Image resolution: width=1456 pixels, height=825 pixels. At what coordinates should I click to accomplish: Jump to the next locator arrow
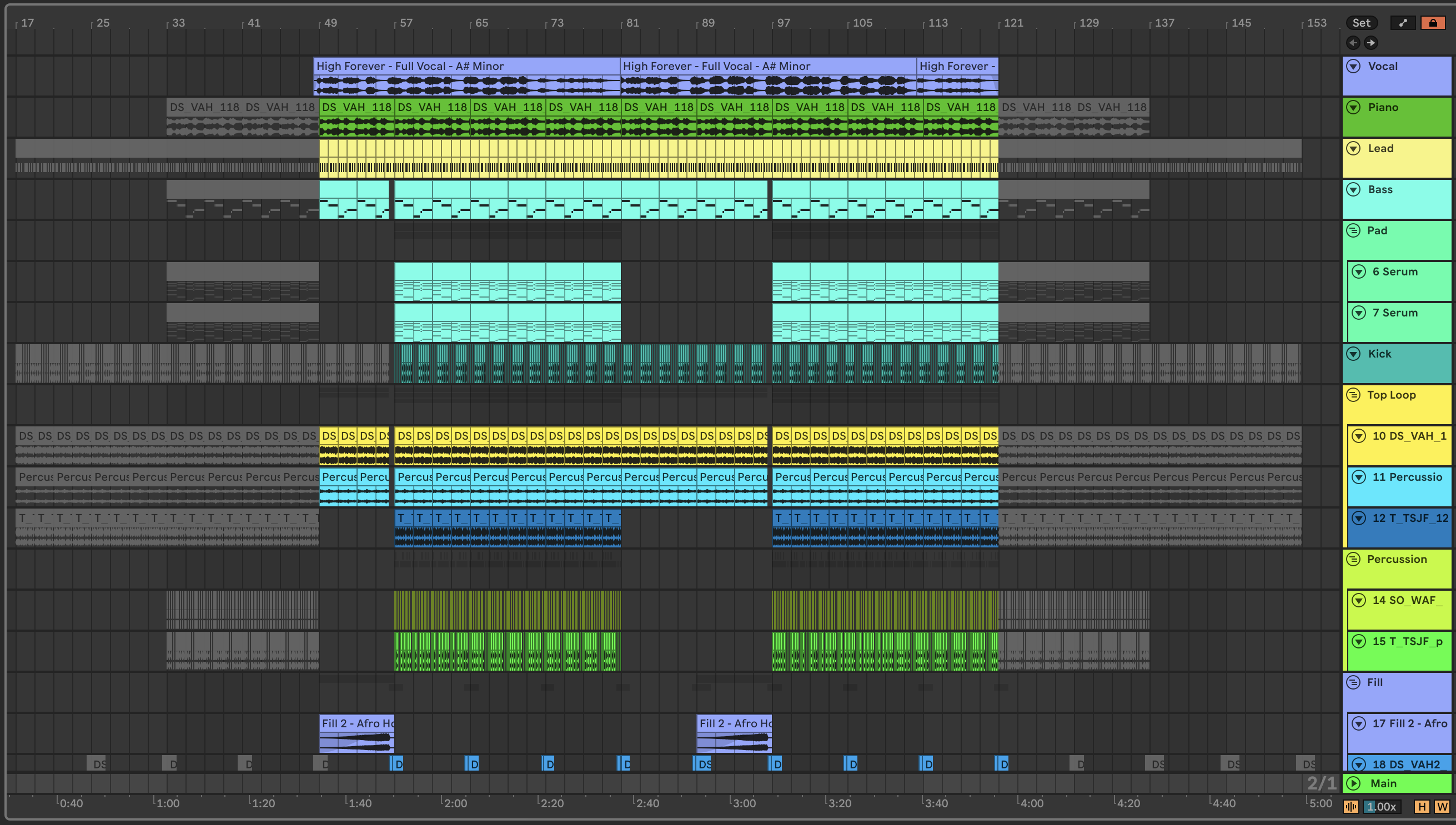tap(1370, 43)
